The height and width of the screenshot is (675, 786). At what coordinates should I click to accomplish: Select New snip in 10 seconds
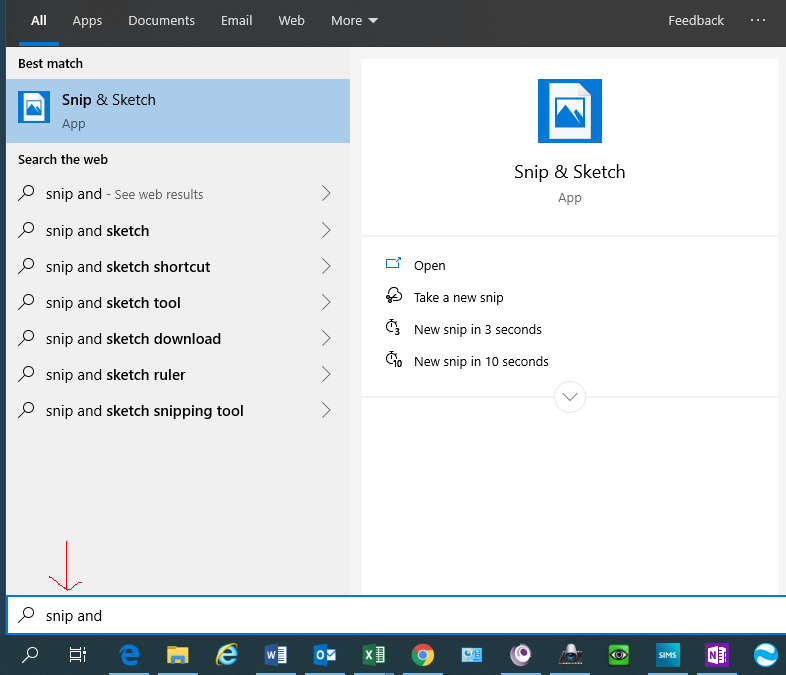point(481,362)
